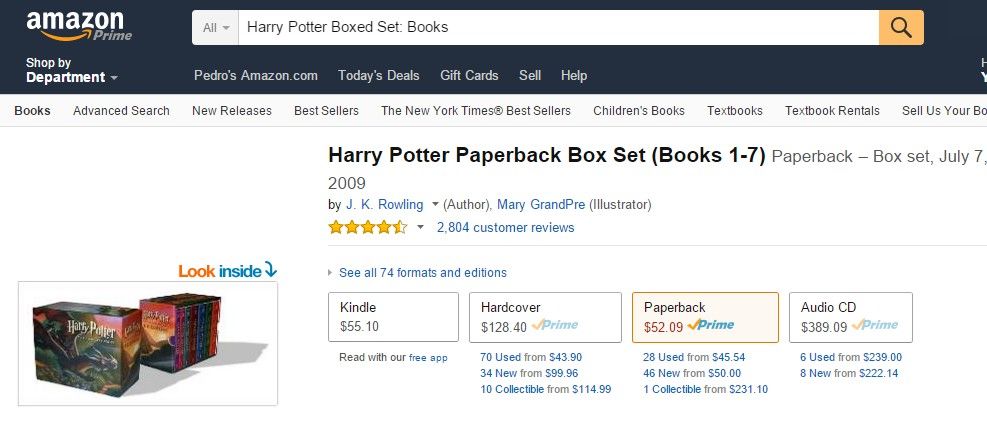View 28 Used paperback offers
The height and width of the screenshot is (422, 987).
pyautogui.click(x=664, y=357)
